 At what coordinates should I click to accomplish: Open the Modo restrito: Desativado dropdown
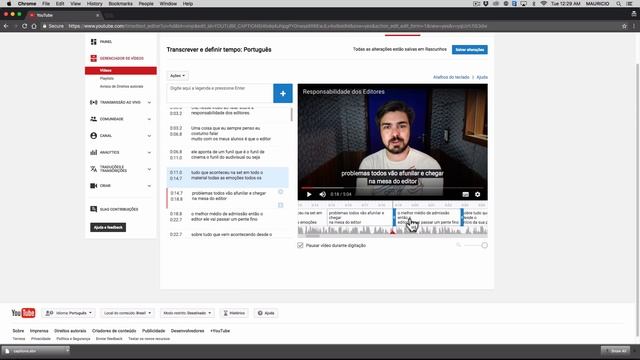pos(187,313)
